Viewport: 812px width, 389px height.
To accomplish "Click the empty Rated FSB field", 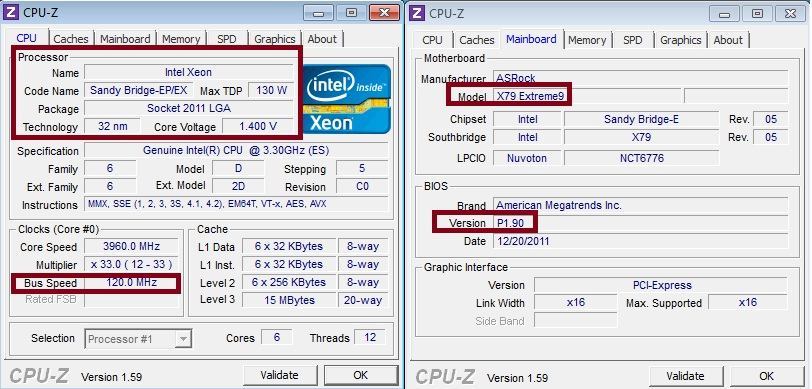I will tap(132, 299).
